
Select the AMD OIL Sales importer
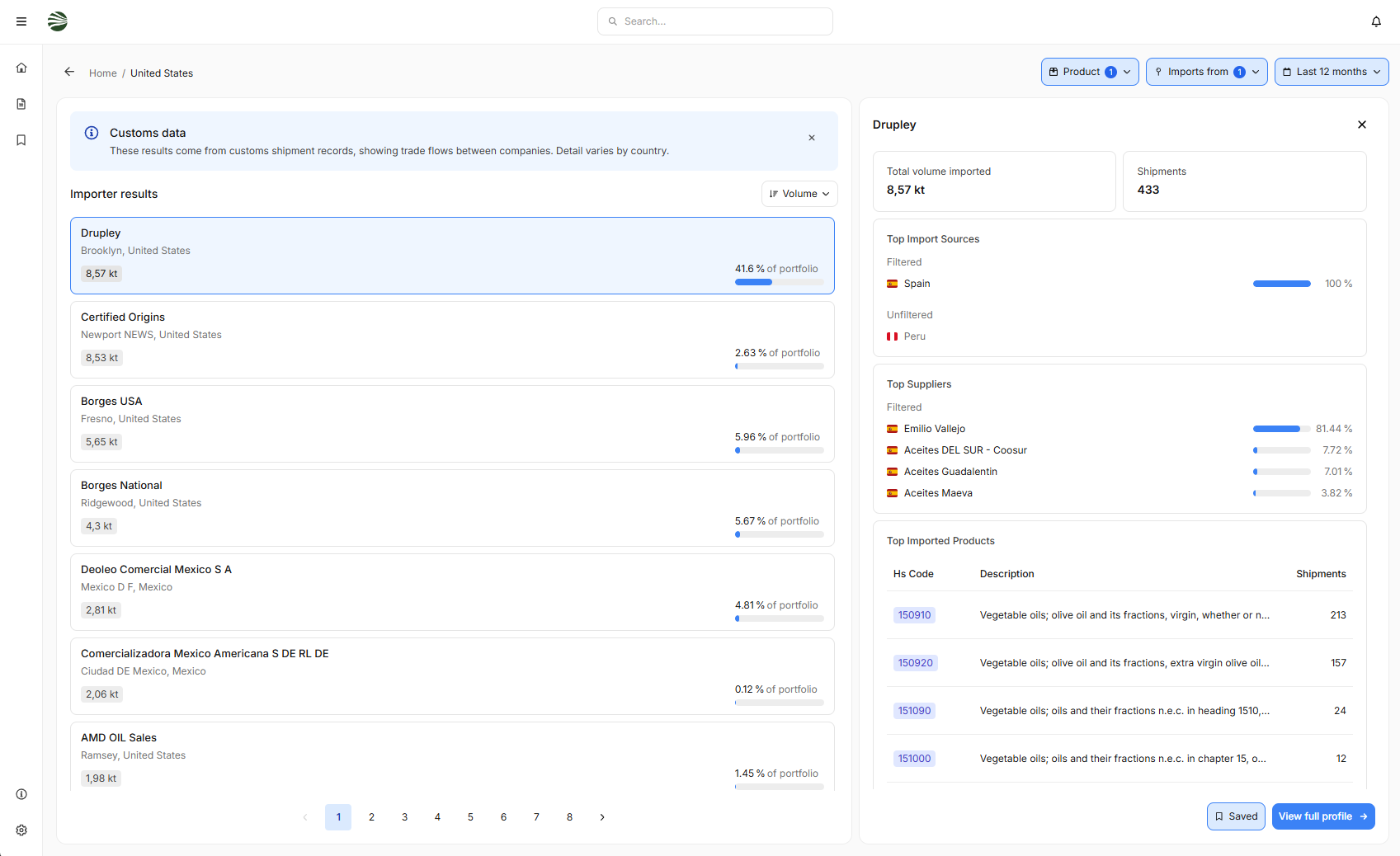(x=452, y=756)
